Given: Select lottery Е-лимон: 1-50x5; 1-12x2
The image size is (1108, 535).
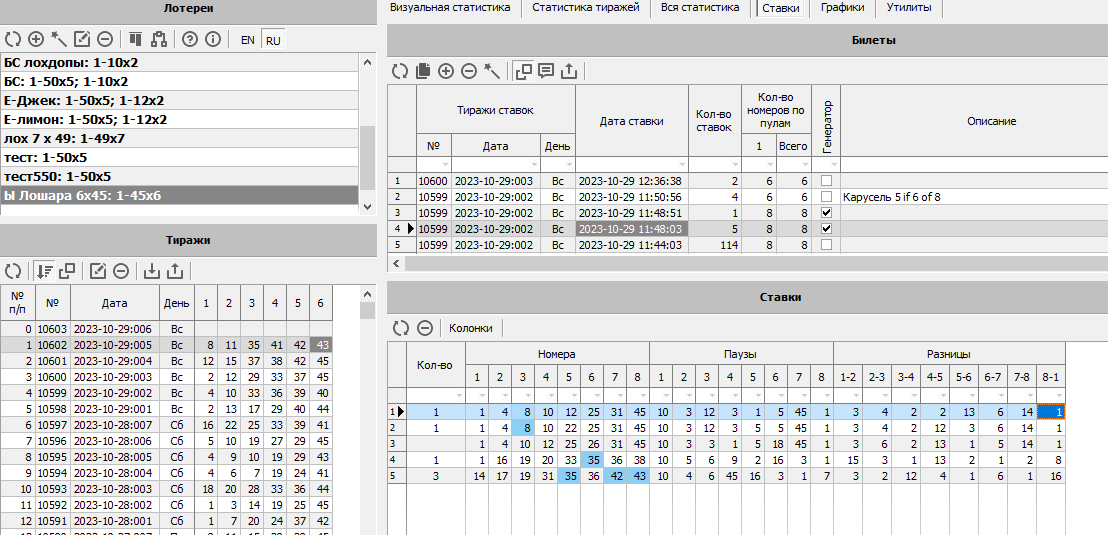Looking at the screenshot, I should pos(180,119).
